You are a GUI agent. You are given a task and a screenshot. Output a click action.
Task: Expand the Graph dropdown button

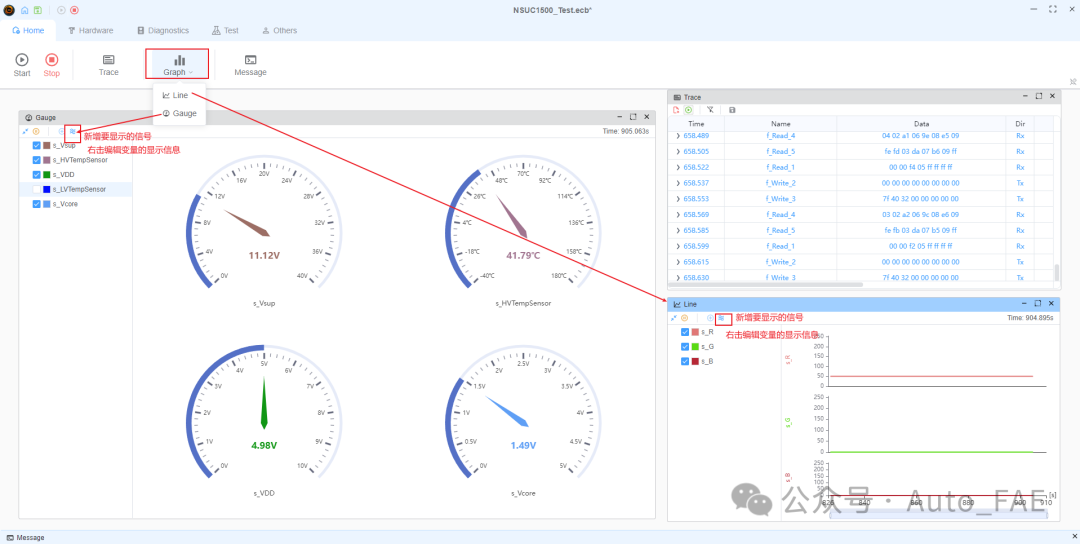pyautogui.click(x=179, y=64)
